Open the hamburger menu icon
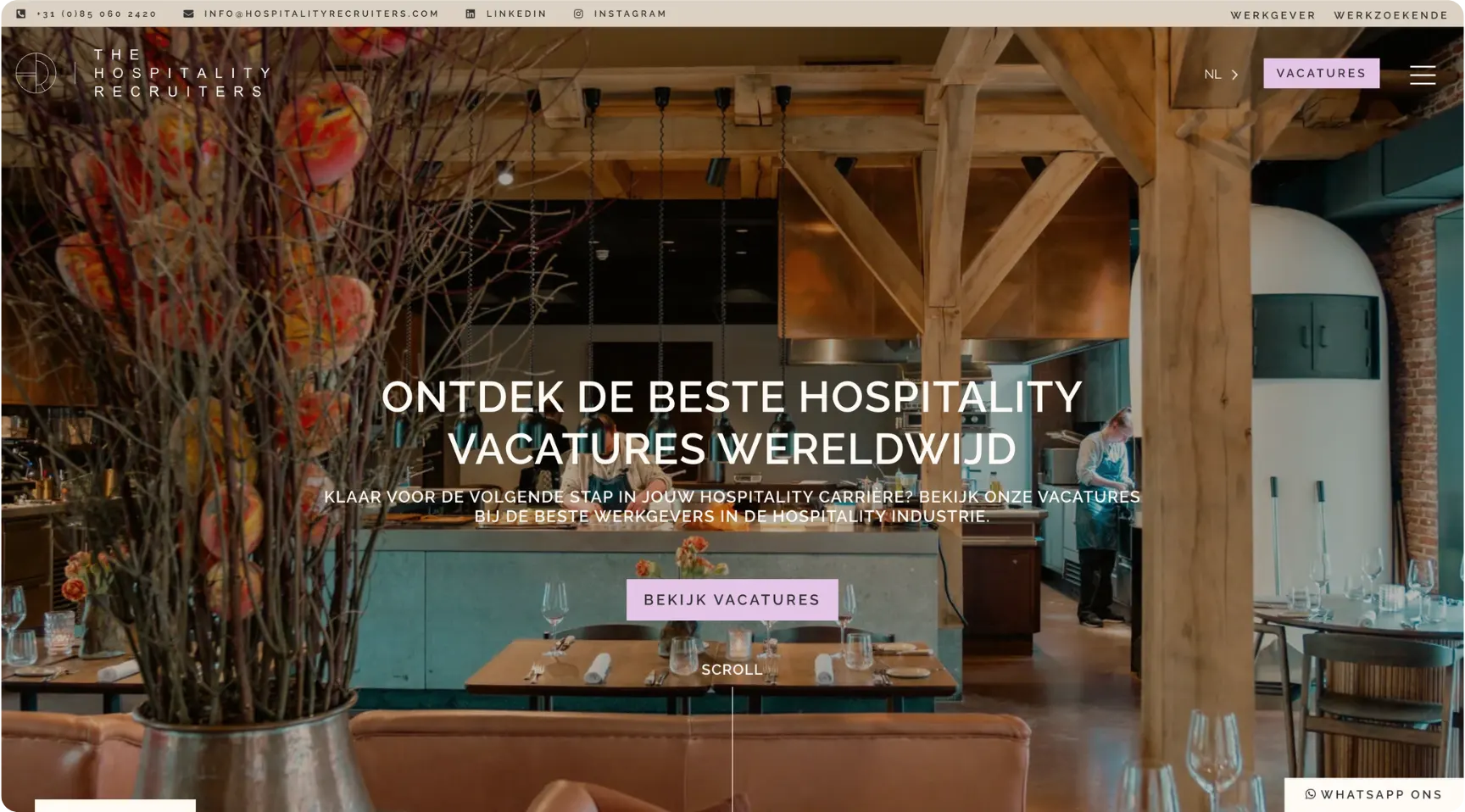The image size is (1465, 812). [1422, 75]
